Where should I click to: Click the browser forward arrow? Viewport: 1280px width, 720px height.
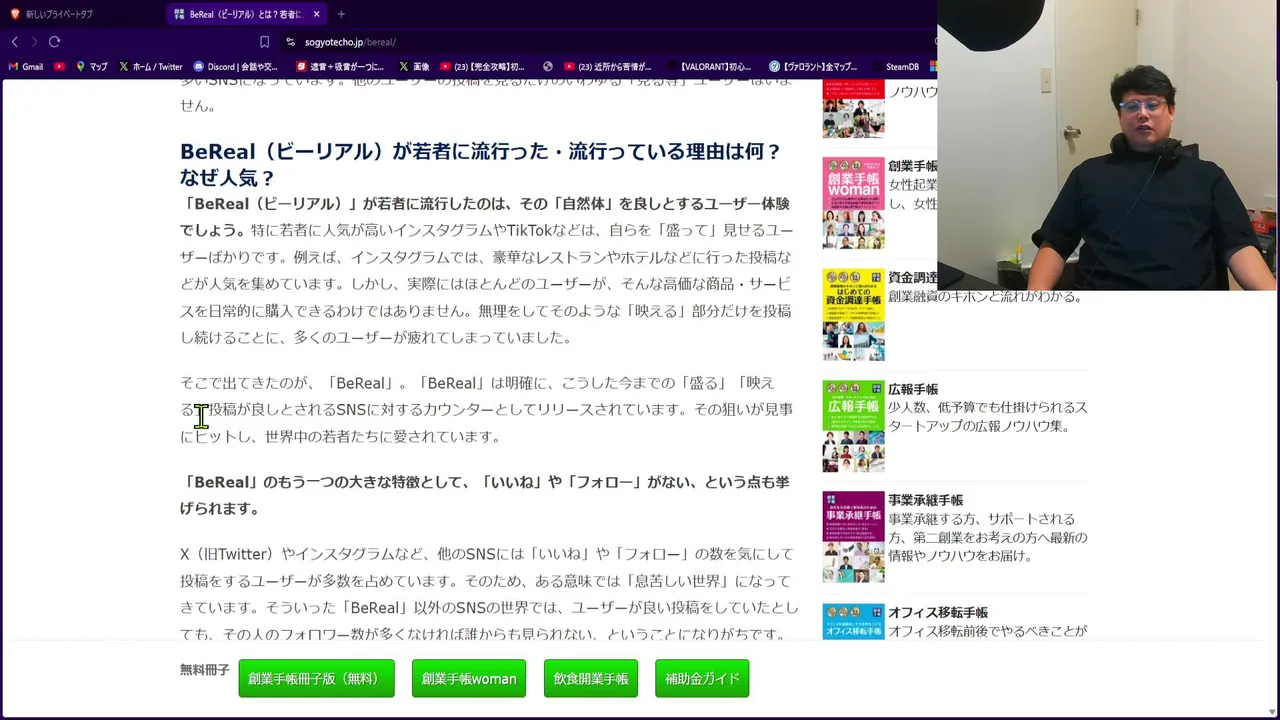(x=34, y=42)
